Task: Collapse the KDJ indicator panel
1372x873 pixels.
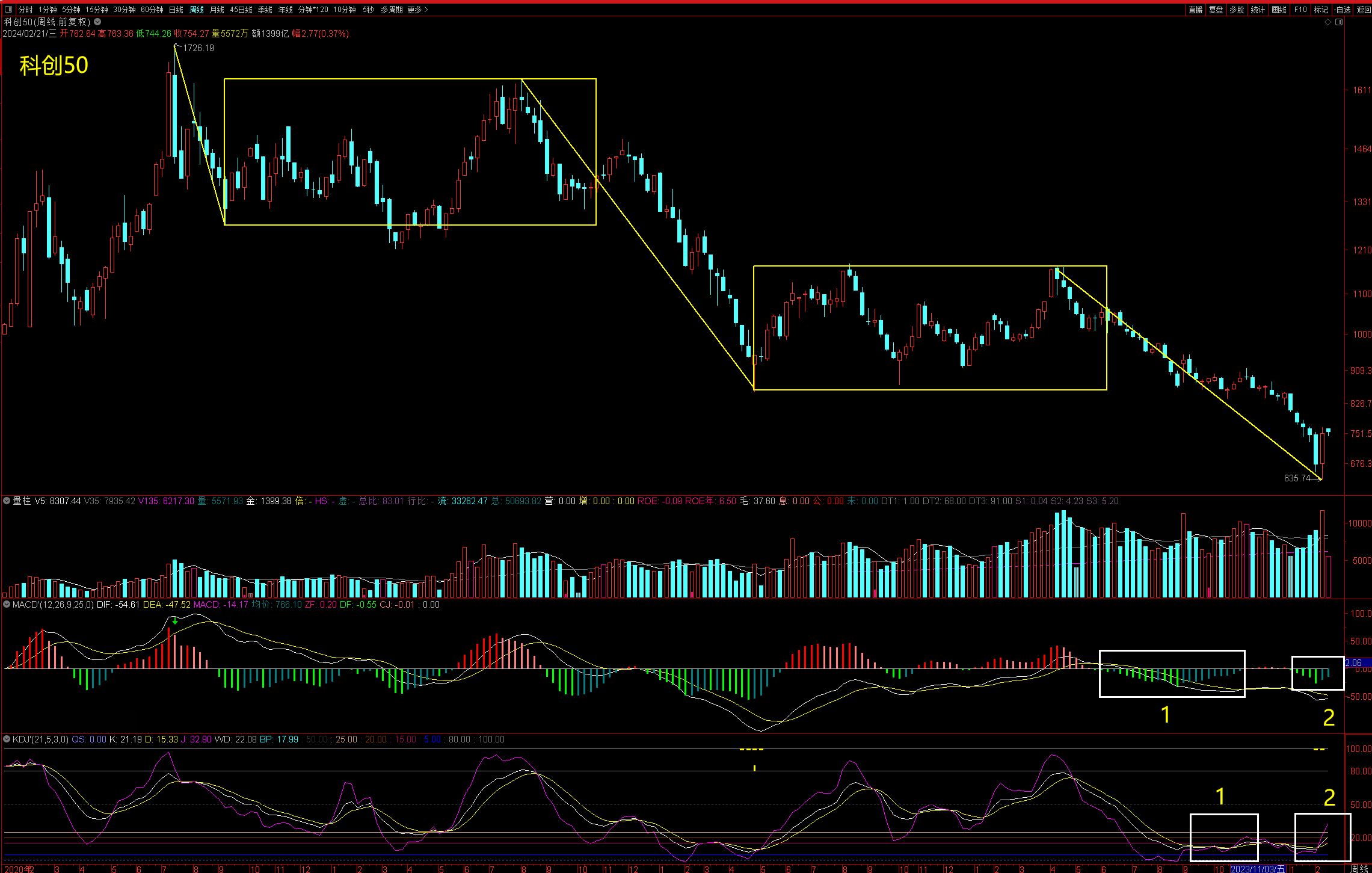Action: (x=7, y=739)
